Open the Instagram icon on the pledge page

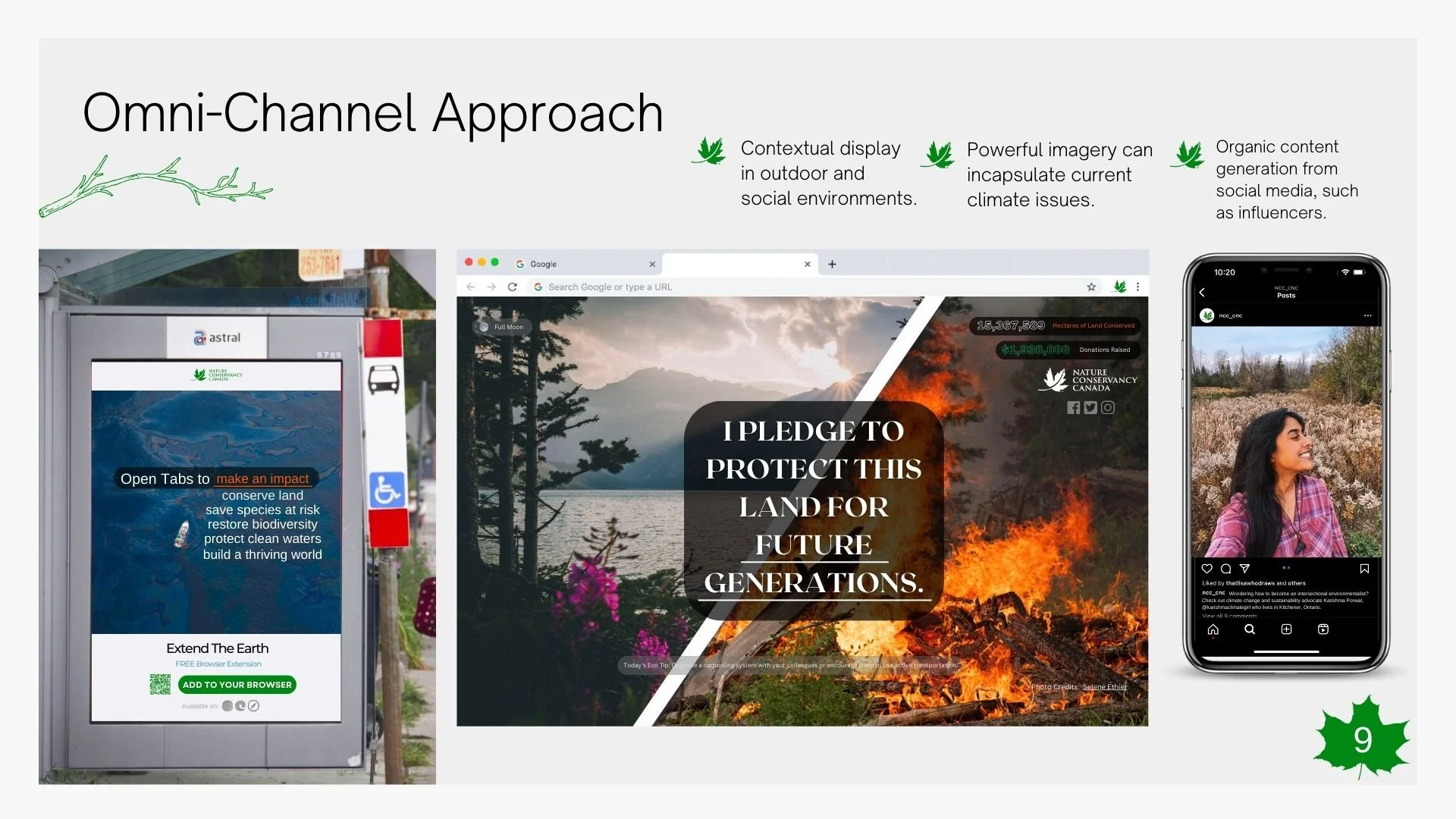pos(1108,408)
